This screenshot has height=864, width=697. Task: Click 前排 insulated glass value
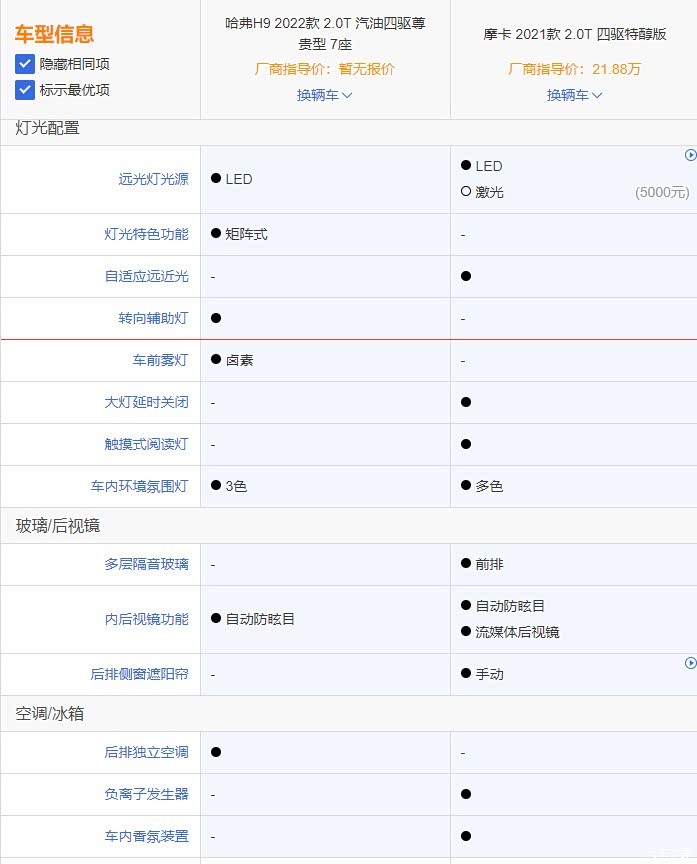[x=489, y=564]
